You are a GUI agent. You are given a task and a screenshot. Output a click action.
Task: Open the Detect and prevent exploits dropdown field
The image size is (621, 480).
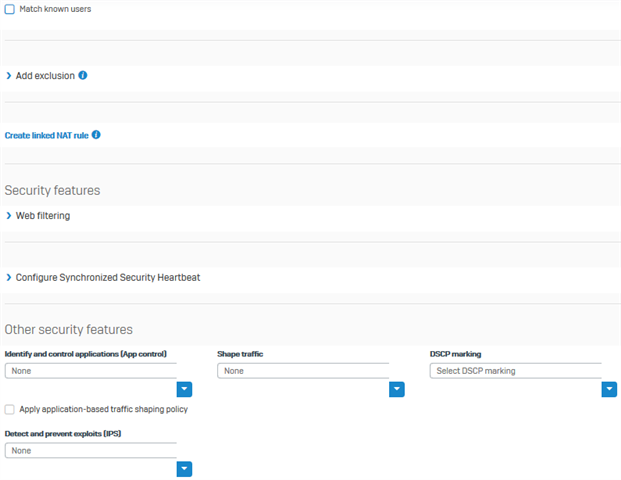91,450
